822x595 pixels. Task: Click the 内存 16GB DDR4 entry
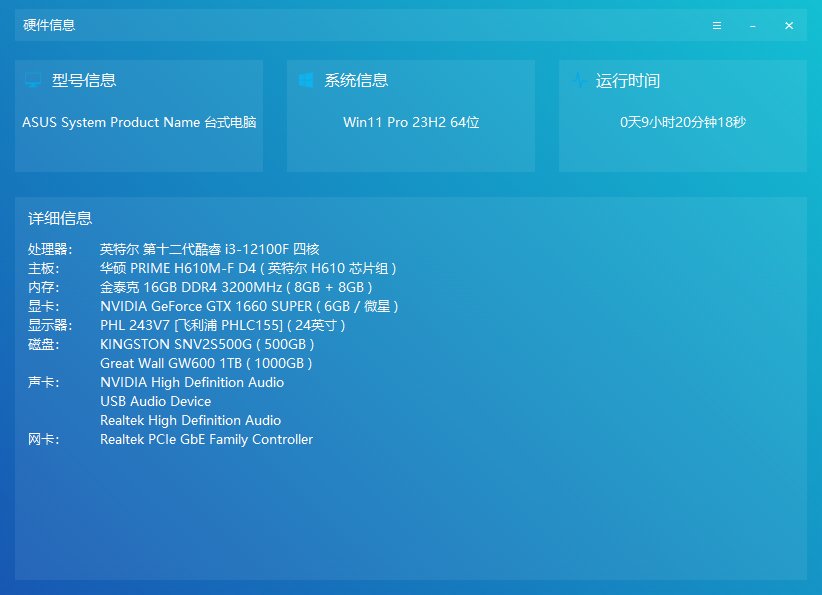[x=236, y=287]
